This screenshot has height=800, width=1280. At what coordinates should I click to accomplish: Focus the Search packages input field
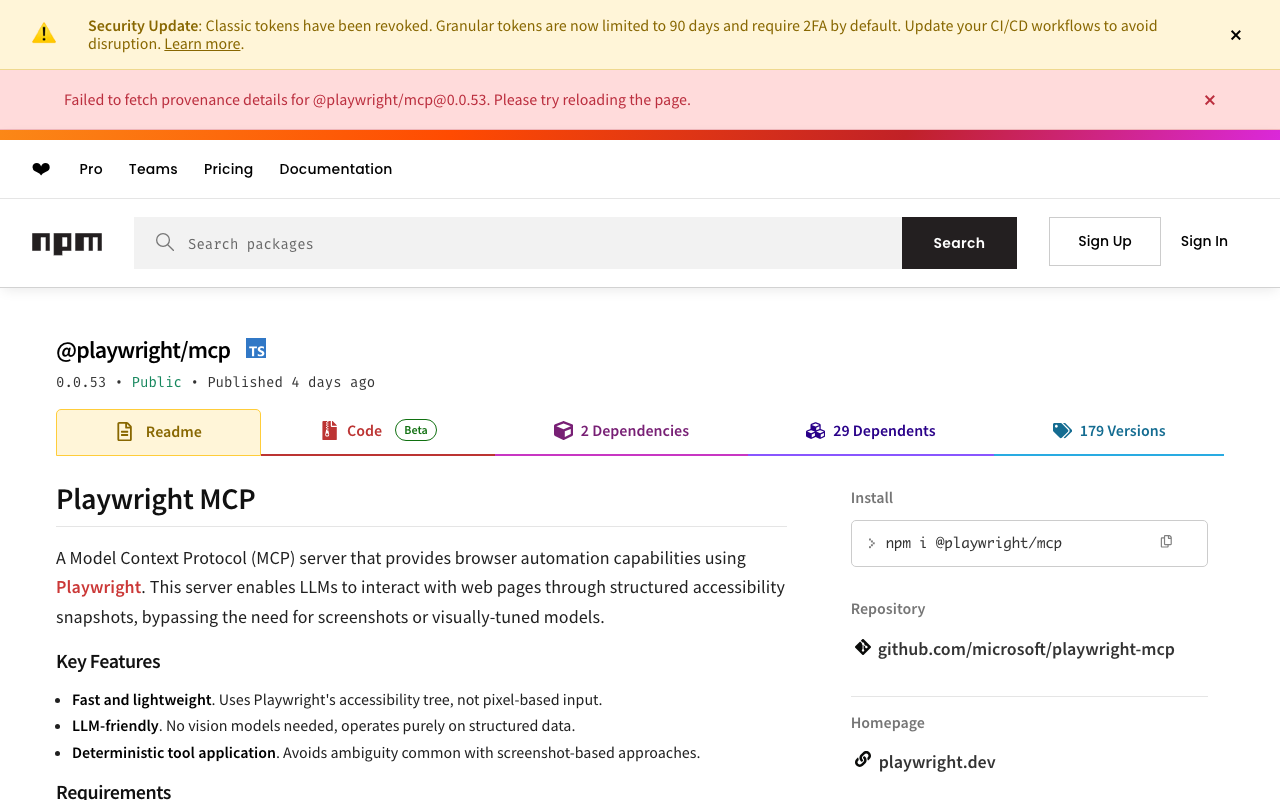coord(540,243)
